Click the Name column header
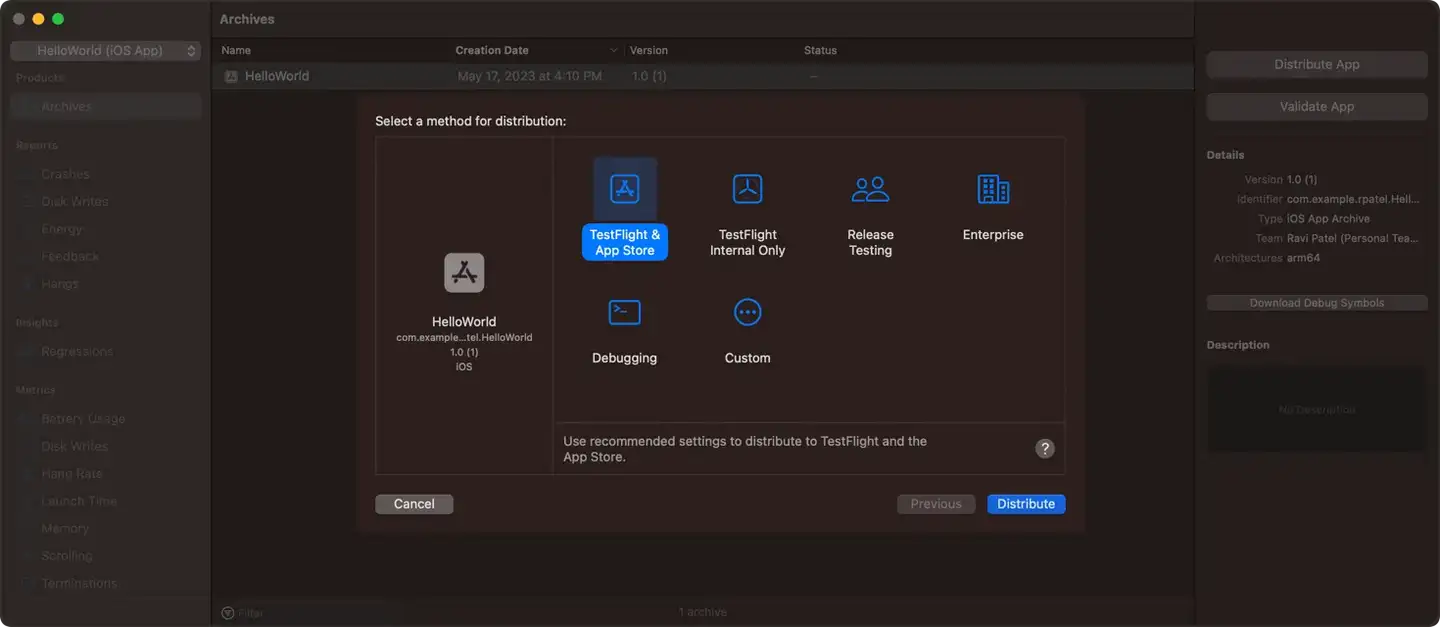 point(236,50)
